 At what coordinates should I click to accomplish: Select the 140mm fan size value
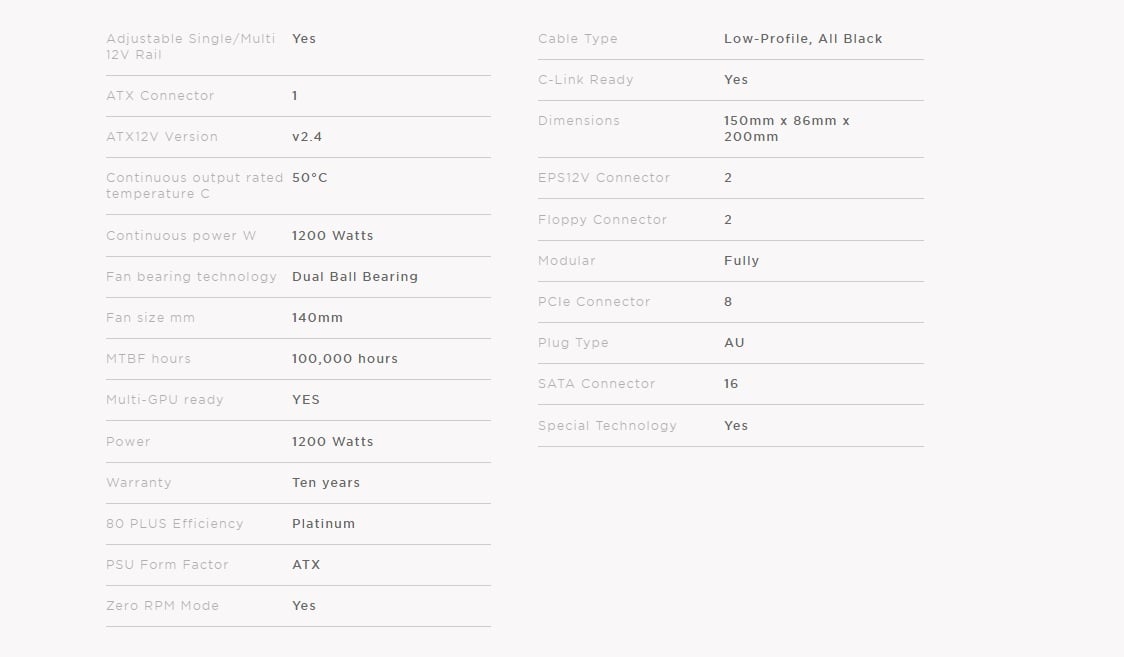tap(318, 317)
